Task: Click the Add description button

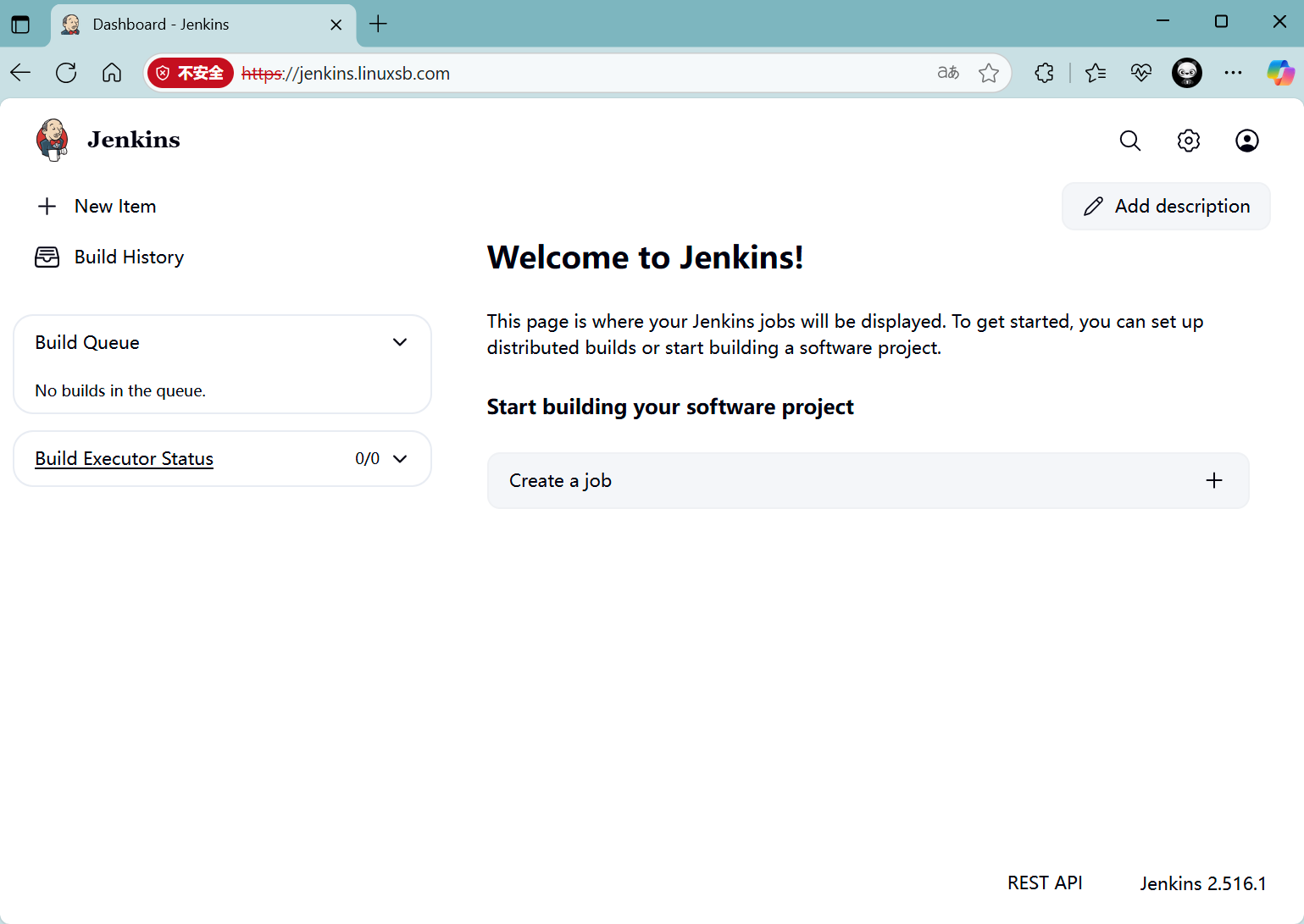Action: (x=1166, y=207)
